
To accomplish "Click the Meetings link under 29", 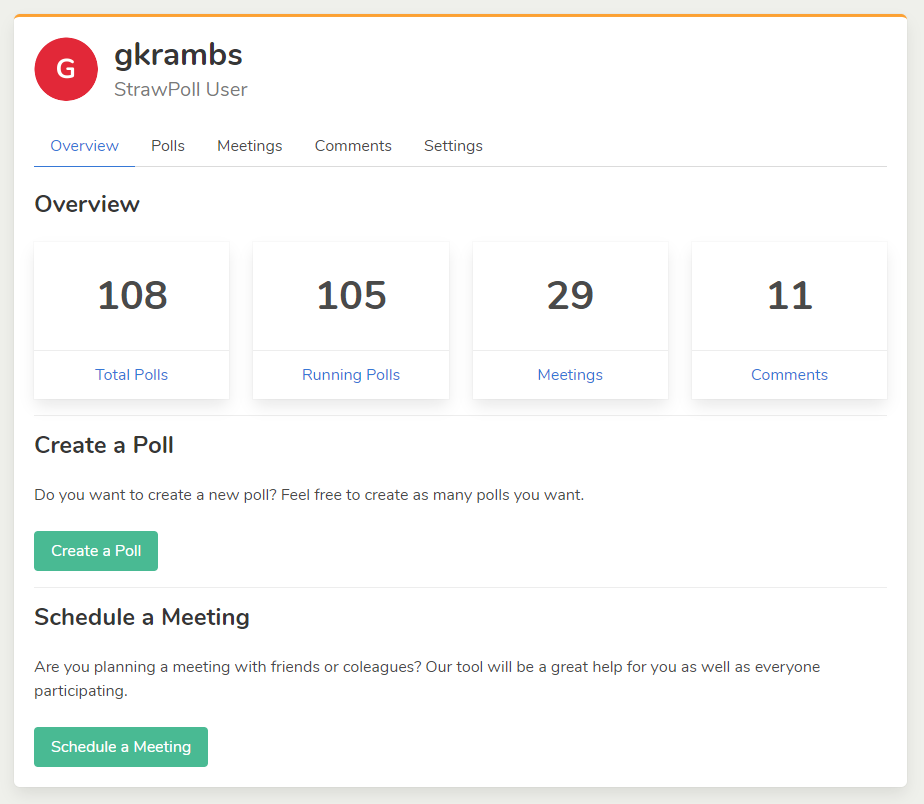I will [570, 375].
